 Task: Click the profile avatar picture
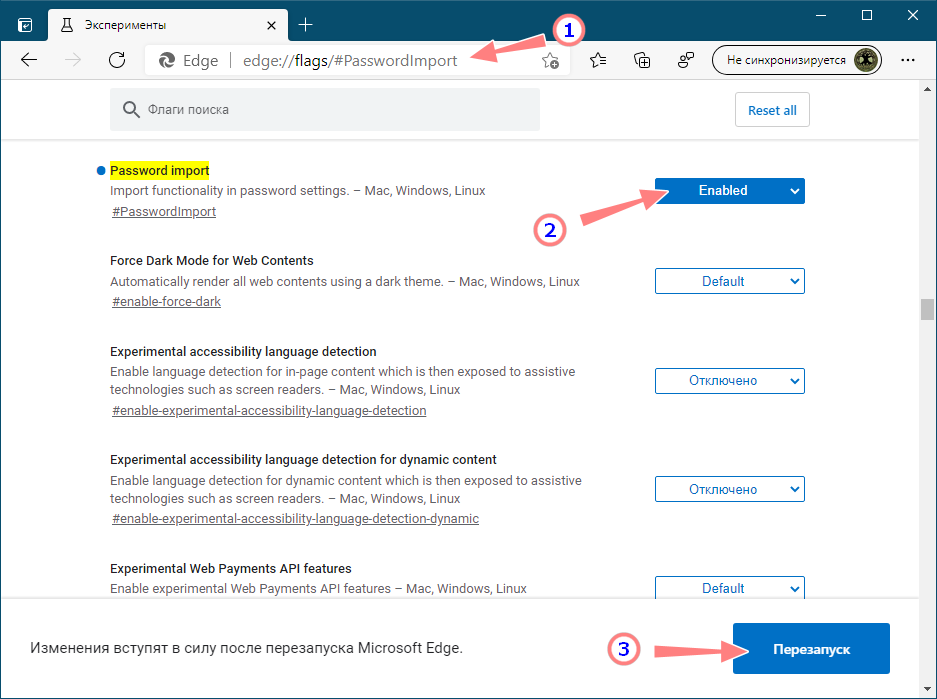click(866, 60)
